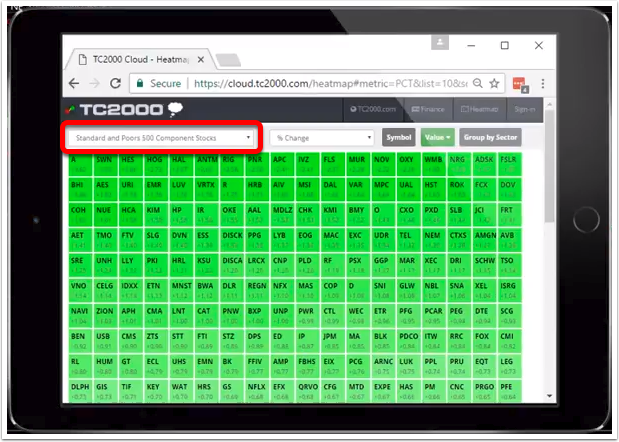Select the TC2000 Cloud - Heatmap tab

[x=140, y=60]
